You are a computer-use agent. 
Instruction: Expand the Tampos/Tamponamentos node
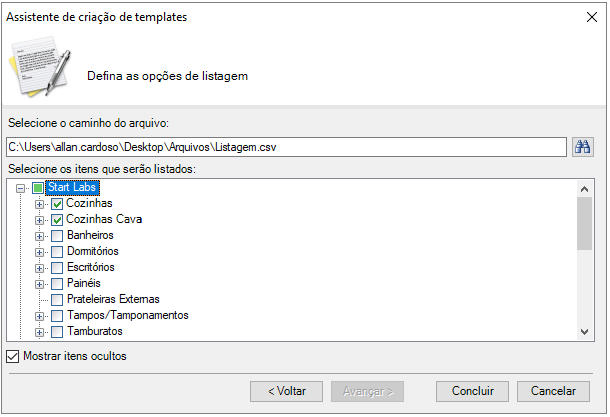tap(39, 316)
